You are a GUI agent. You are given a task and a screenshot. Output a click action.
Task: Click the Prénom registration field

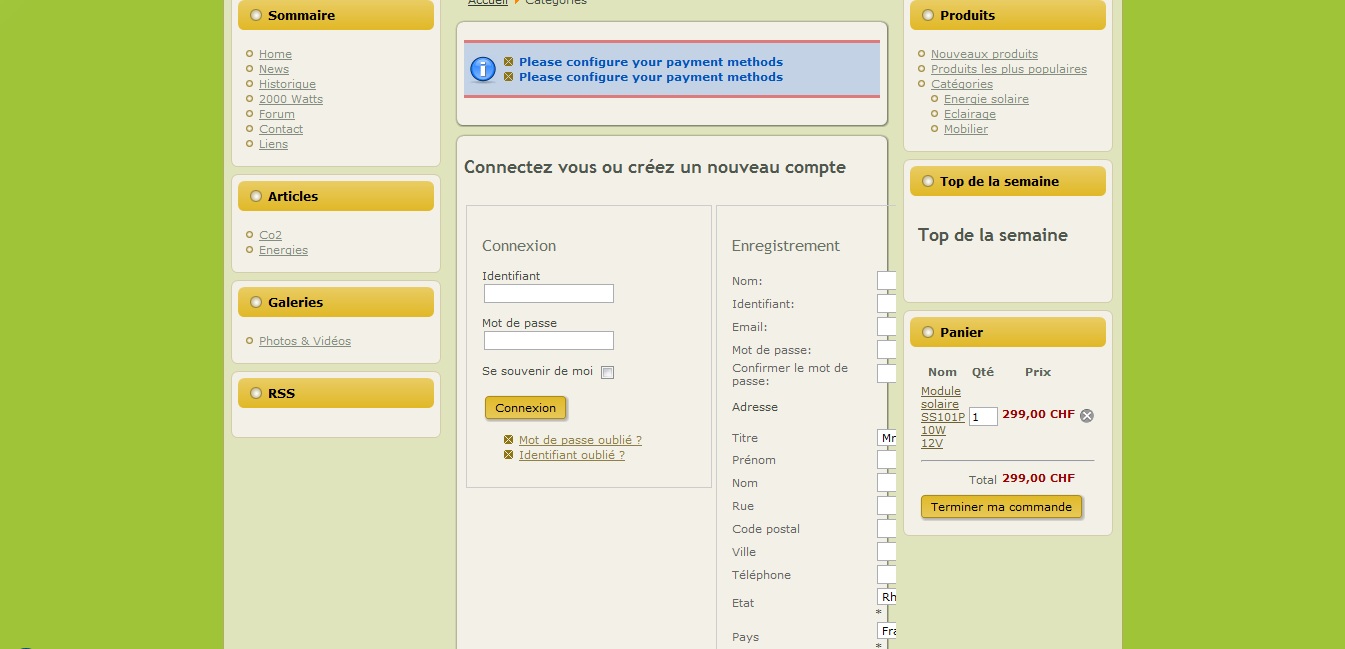click(x=886, y=460)
